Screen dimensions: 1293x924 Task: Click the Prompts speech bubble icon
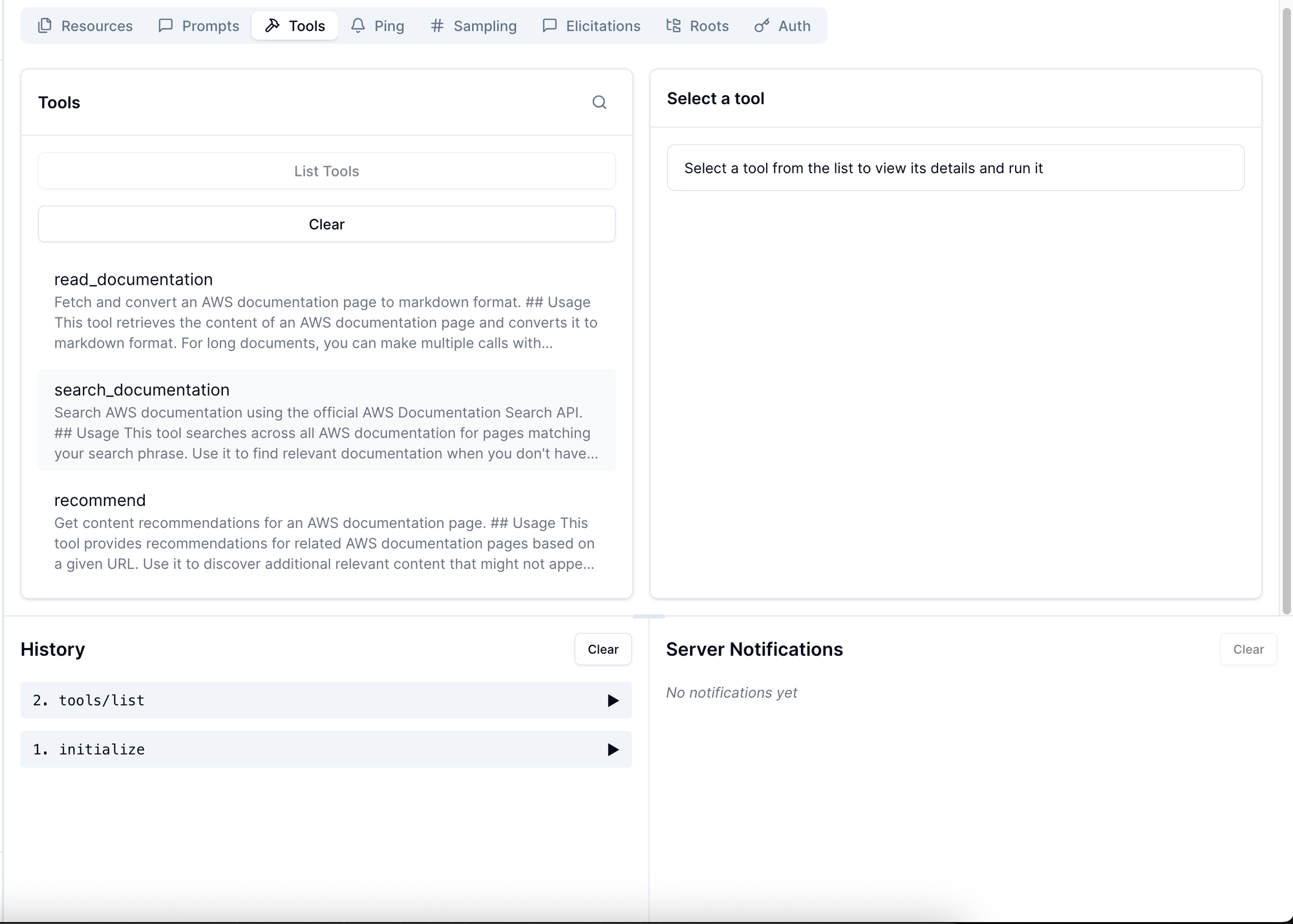(x=166, y=26)
